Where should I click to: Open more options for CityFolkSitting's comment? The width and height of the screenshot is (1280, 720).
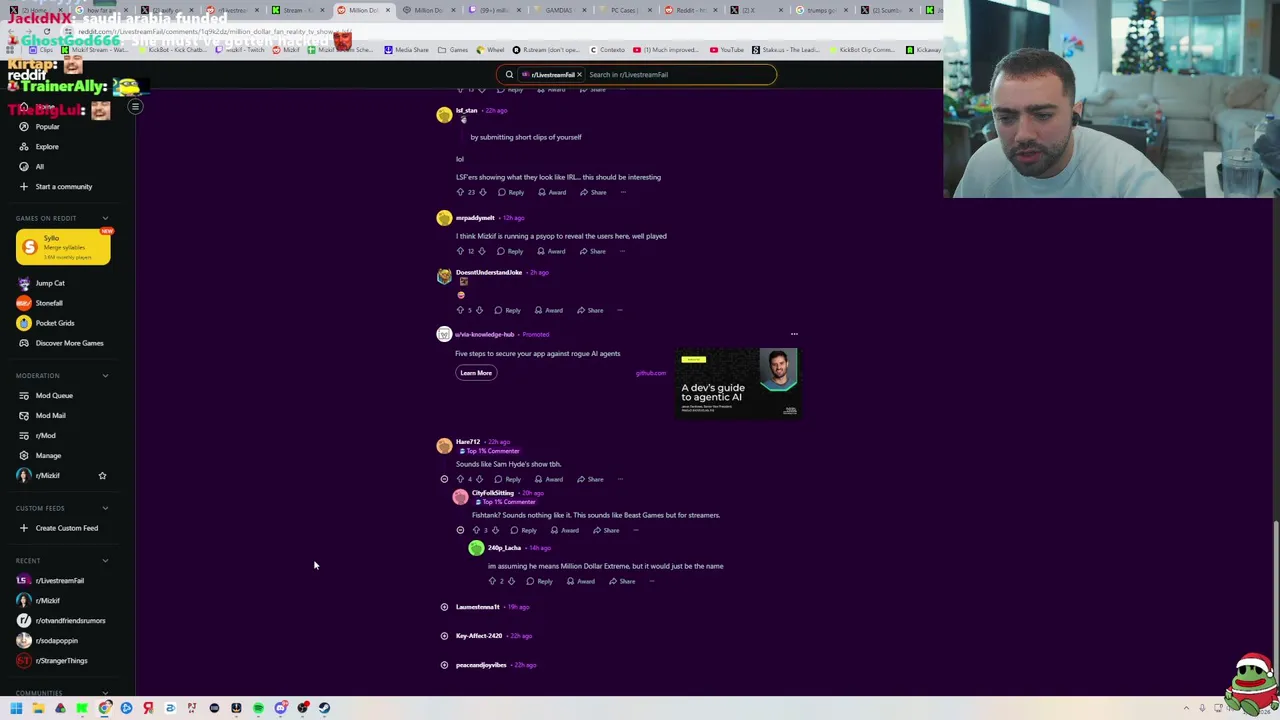pos(636,530)
